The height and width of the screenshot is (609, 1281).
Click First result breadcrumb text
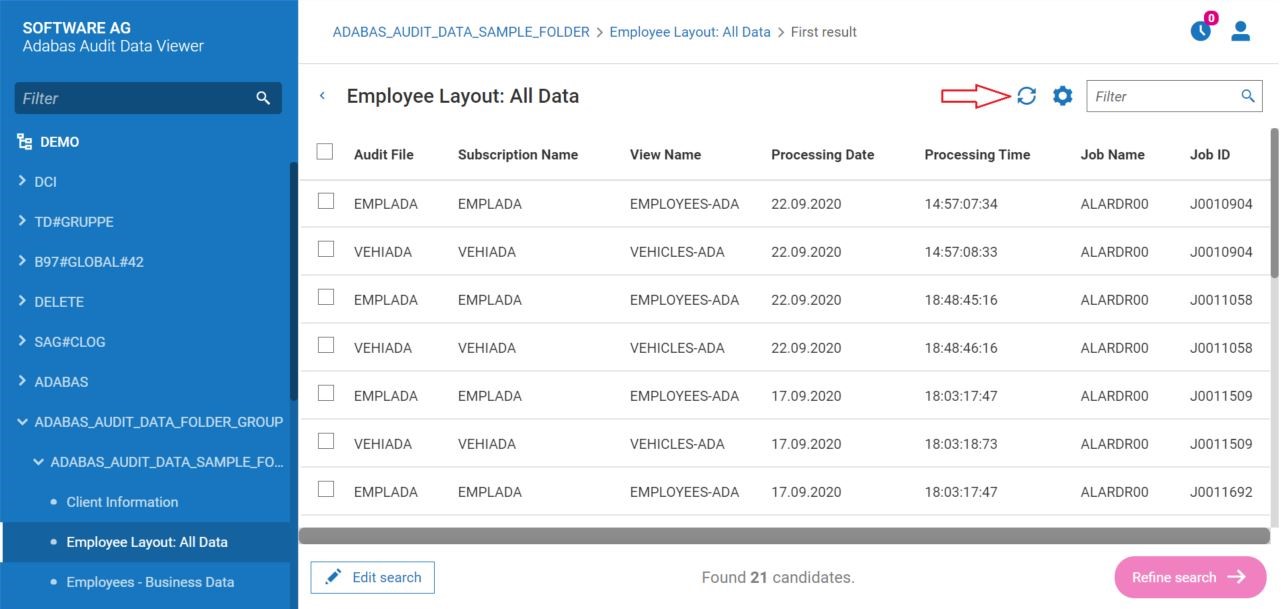pyautogui.click(x=824, y=32)
